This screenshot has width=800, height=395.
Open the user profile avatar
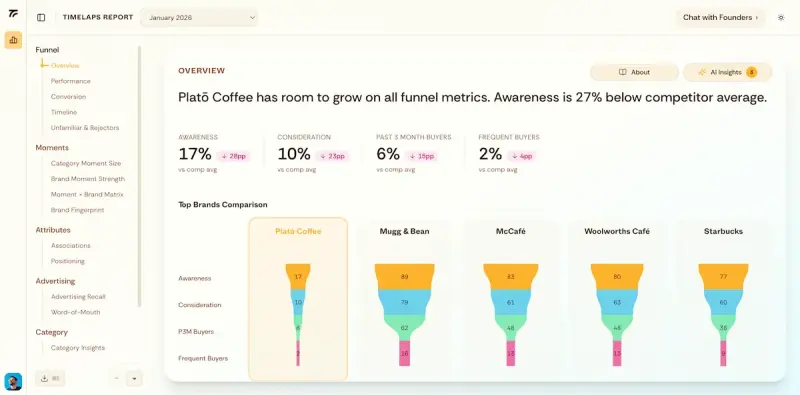[13, 381]
